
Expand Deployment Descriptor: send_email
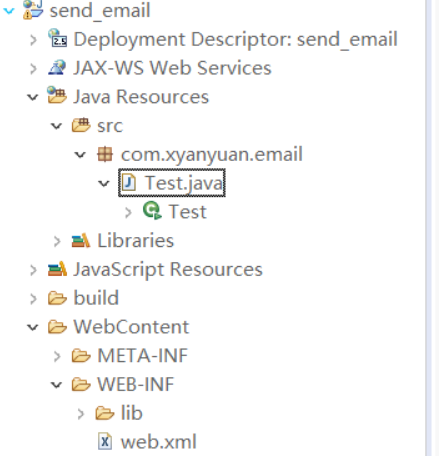coord(33,40)
